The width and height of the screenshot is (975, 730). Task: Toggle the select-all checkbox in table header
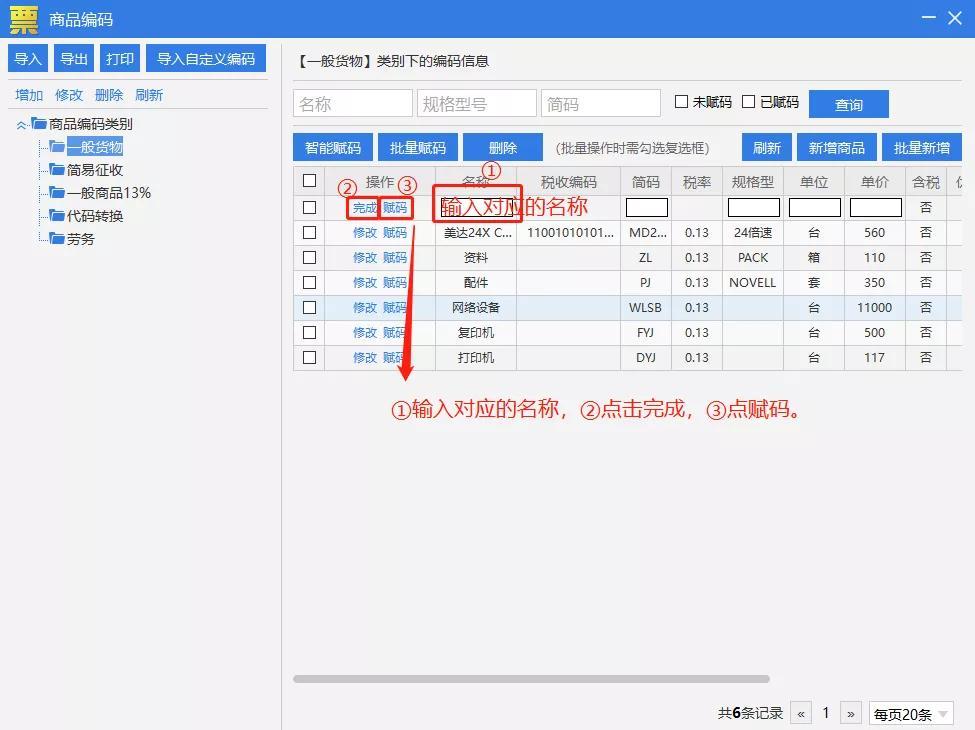(309, 181)
